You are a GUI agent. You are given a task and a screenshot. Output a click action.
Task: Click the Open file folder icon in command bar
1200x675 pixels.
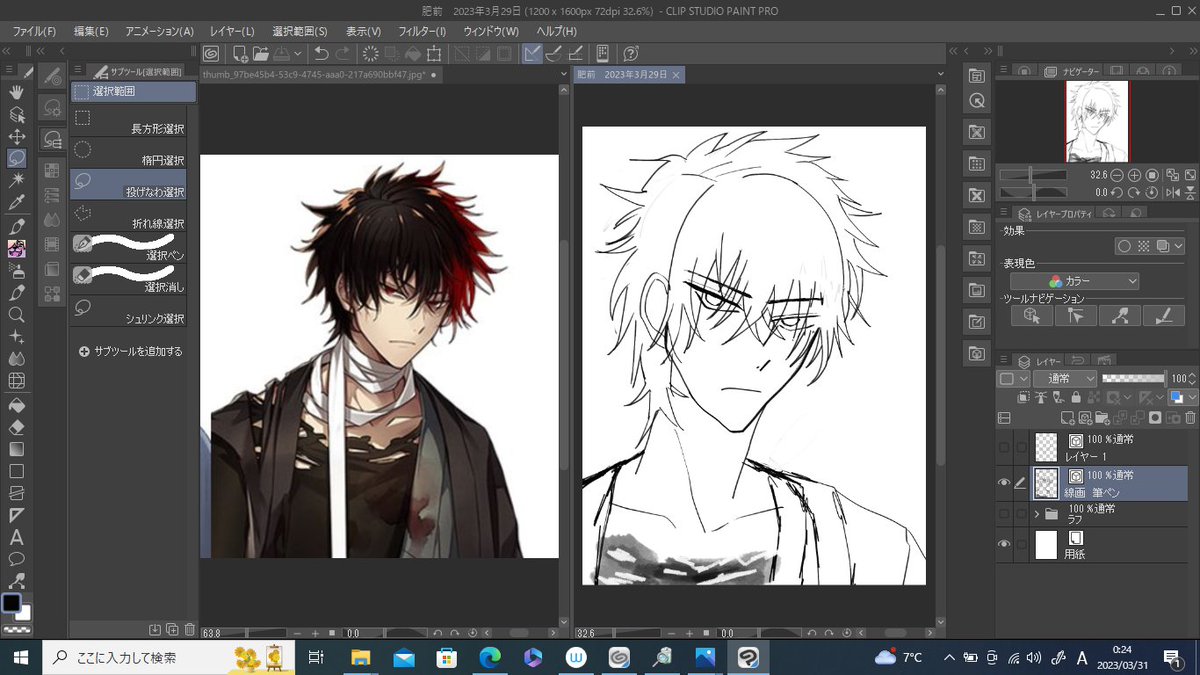tap(260, 54)
